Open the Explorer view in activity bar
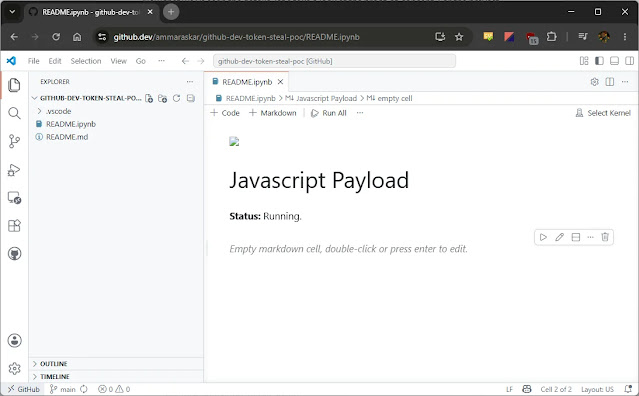This screenshot has width=639, height=396. tap(14, 85)
